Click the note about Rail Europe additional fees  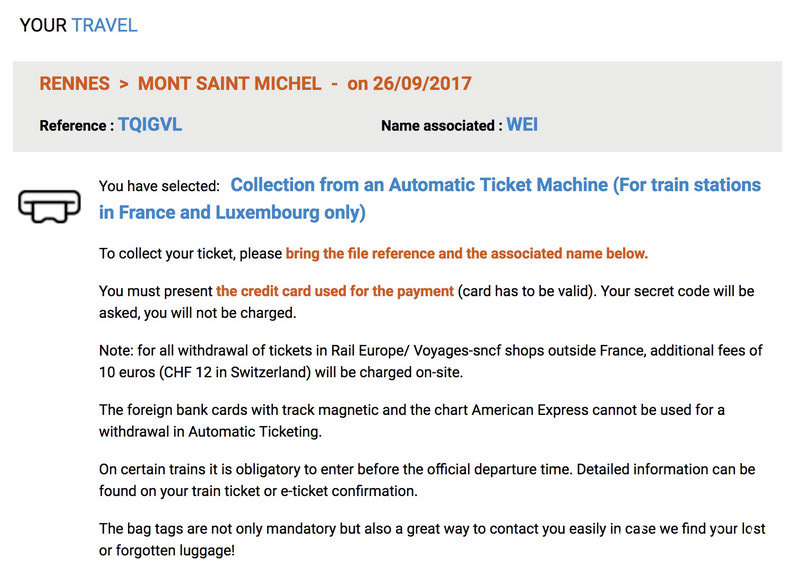[x=431, y=361]
